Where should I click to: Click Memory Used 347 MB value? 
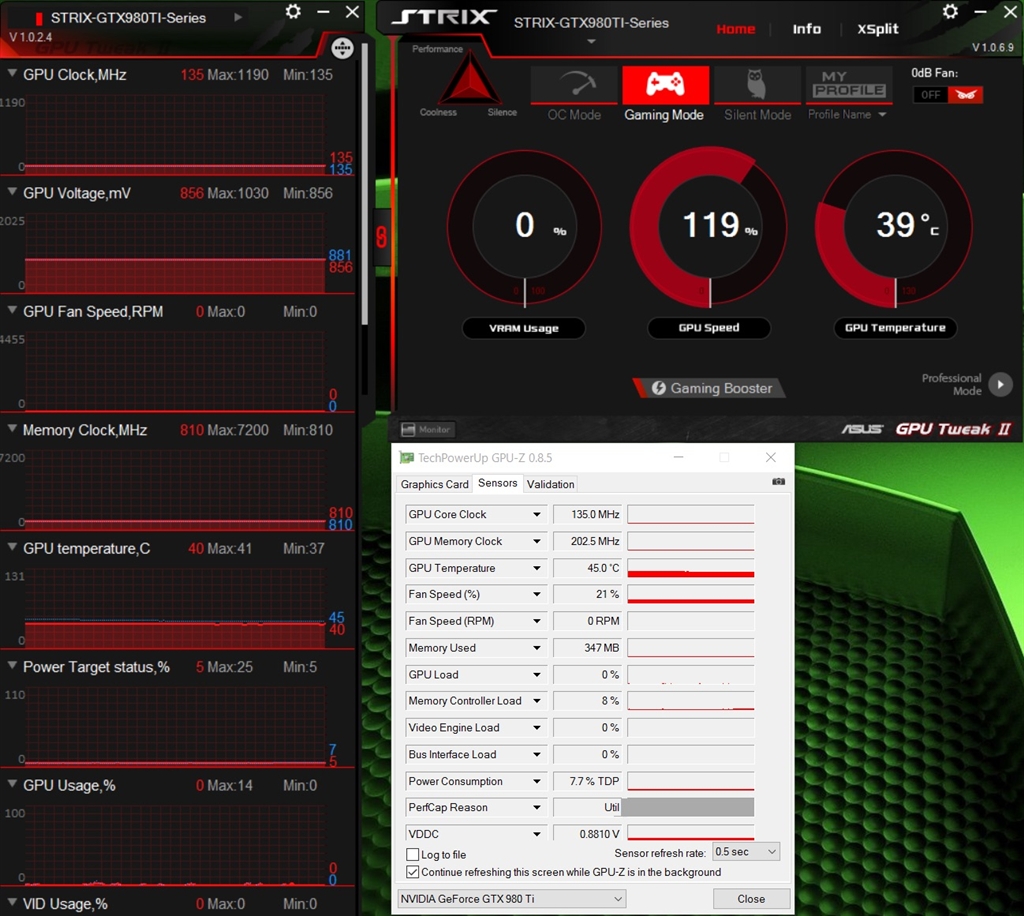tap(586, 648)
